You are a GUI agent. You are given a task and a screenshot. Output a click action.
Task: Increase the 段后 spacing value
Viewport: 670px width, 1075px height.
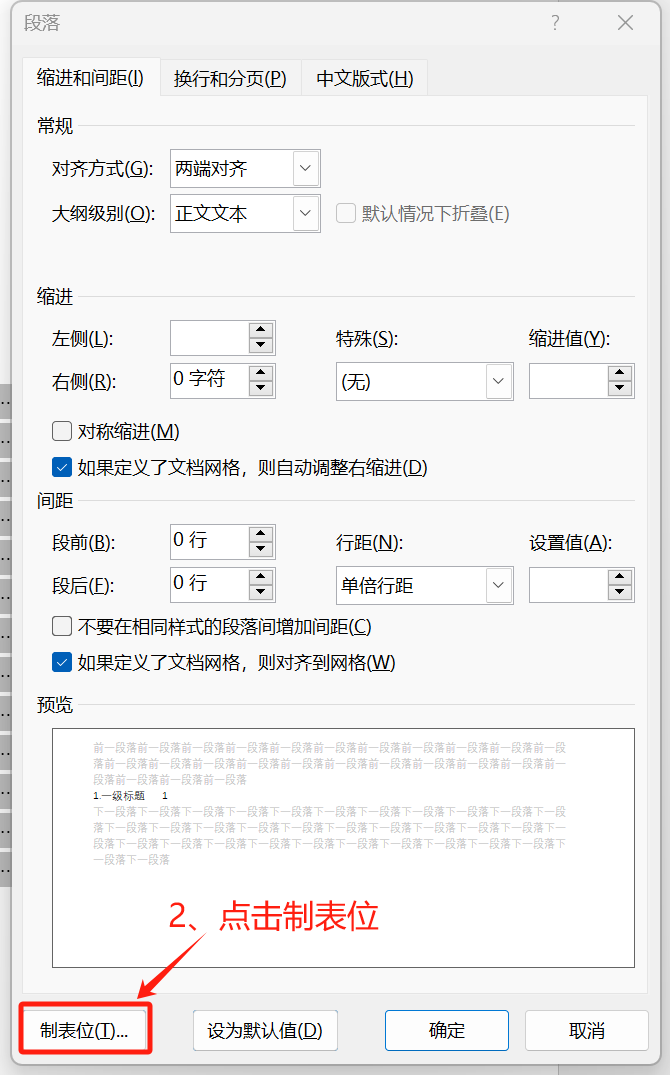pyautogui.click(x=261, y=577)
